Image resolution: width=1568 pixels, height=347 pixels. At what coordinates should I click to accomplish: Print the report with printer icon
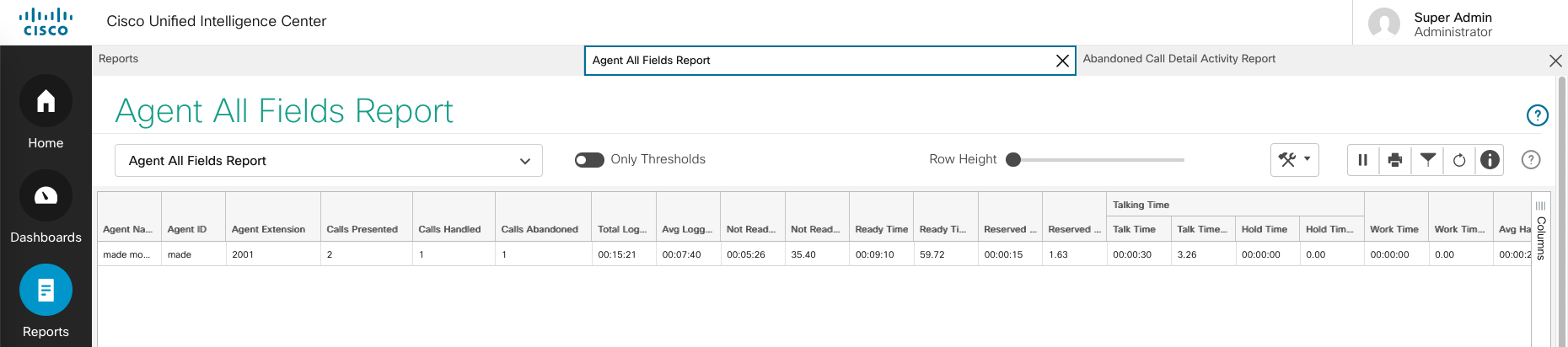tap(1395, 160)
